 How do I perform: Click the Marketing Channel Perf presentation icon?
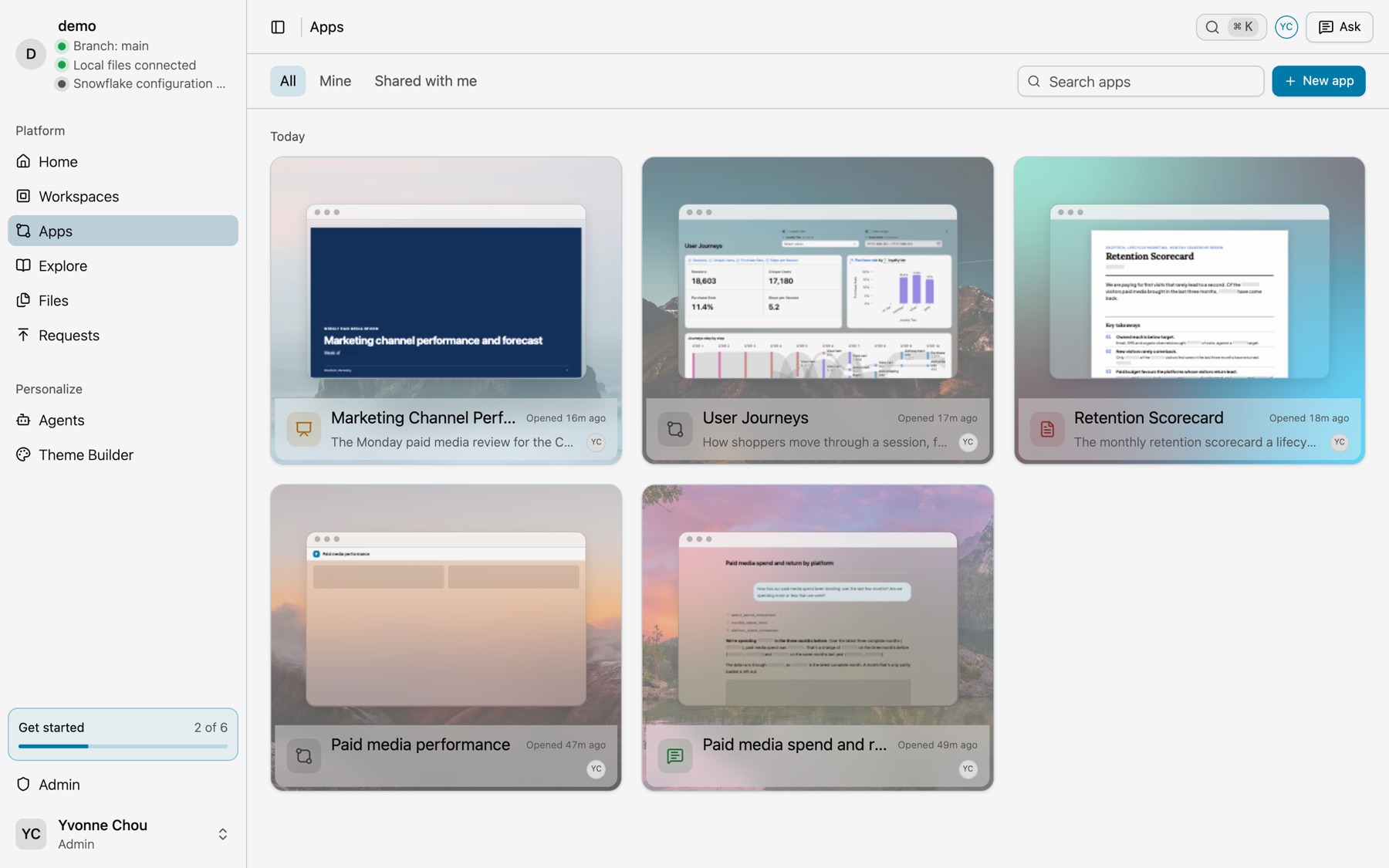coord(303,429)
